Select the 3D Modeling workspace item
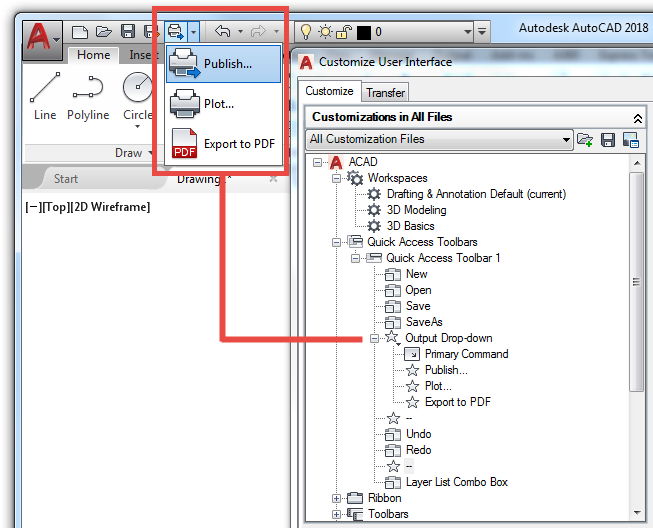The image size is (653, 528). (x=416, y=210)
